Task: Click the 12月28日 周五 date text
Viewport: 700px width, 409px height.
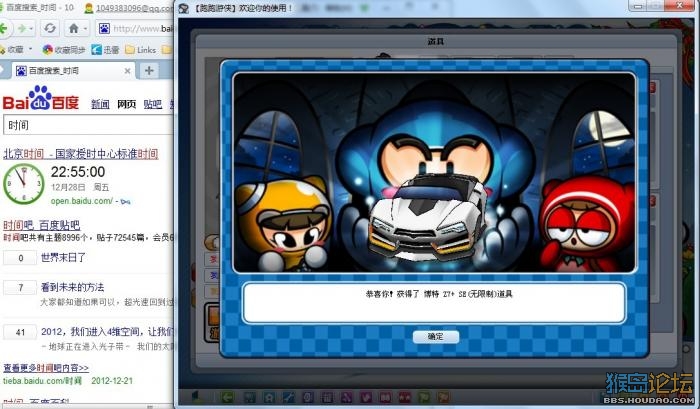Action: (x=80, y=187)
